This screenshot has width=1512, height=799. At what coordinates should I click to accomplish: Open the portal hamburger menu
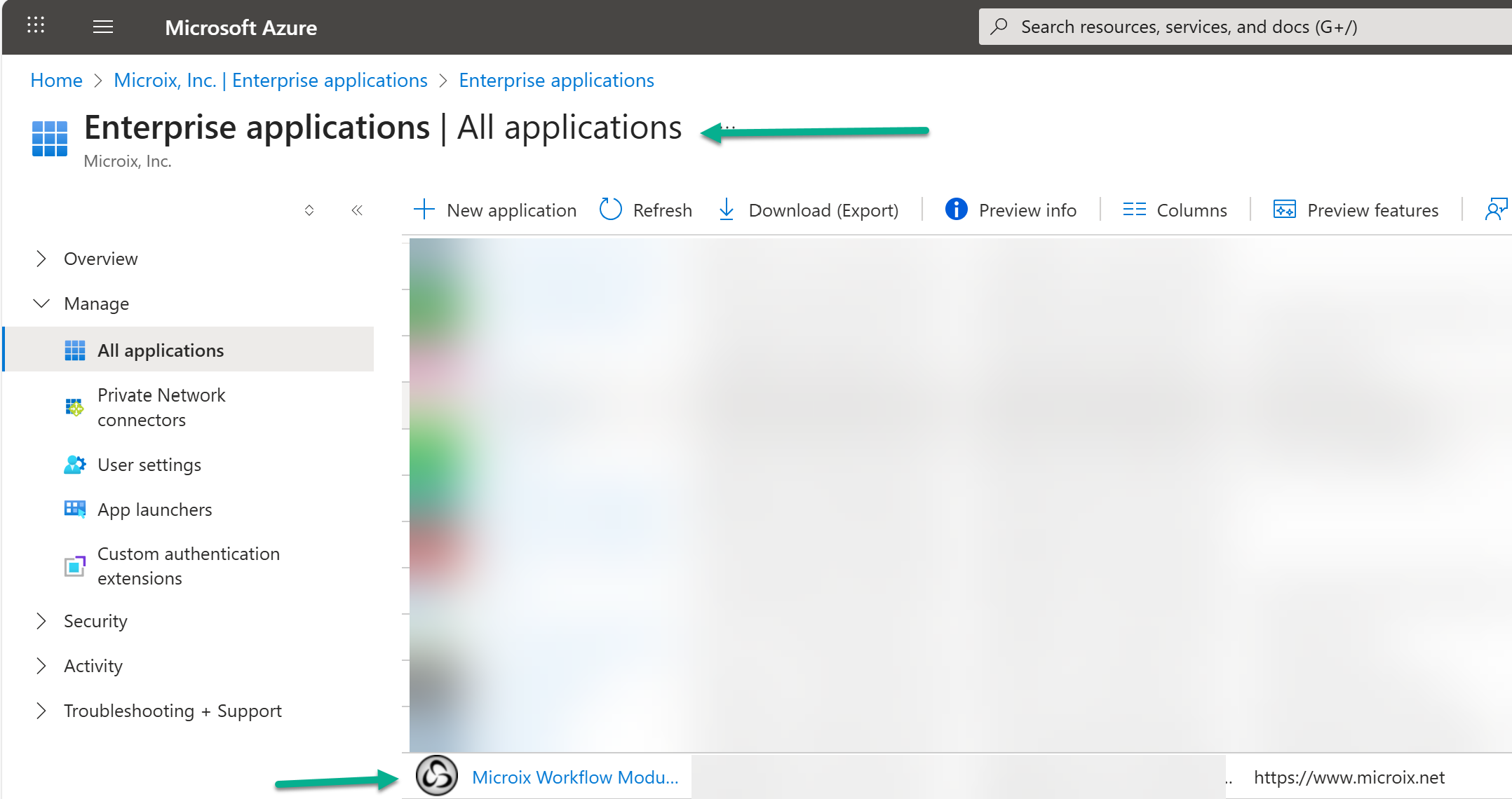pos(103,27)
